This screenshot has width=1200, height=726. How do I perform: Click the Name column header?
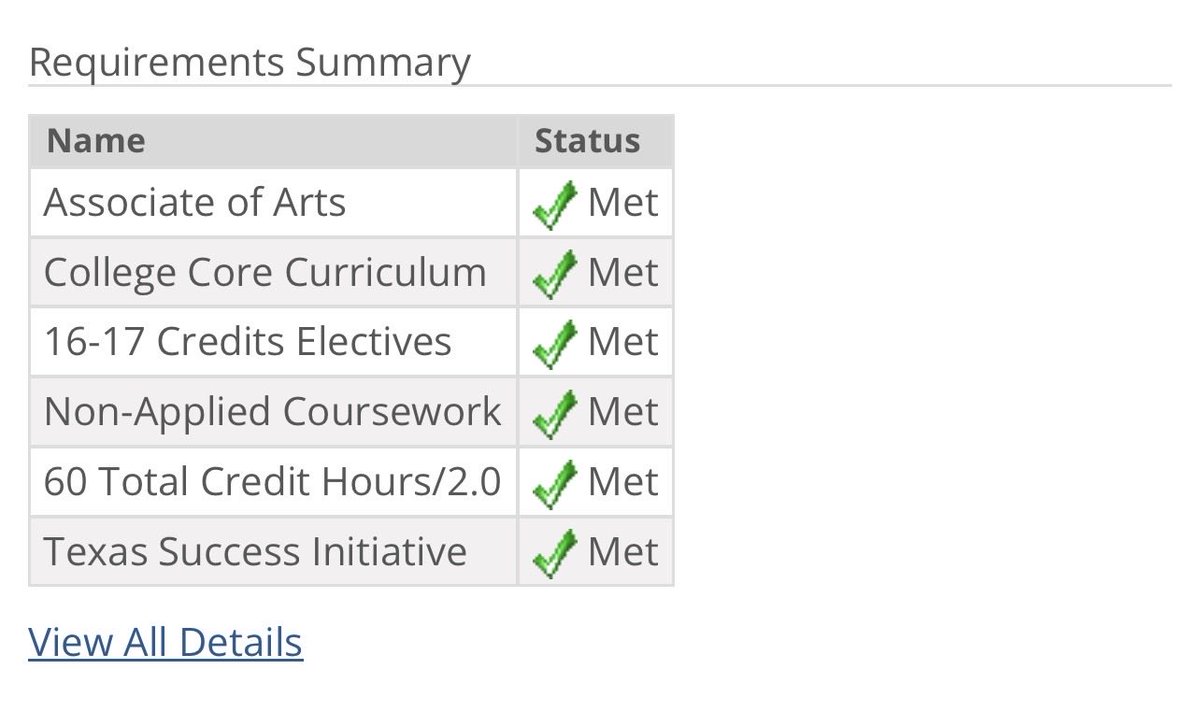(95, 140)
